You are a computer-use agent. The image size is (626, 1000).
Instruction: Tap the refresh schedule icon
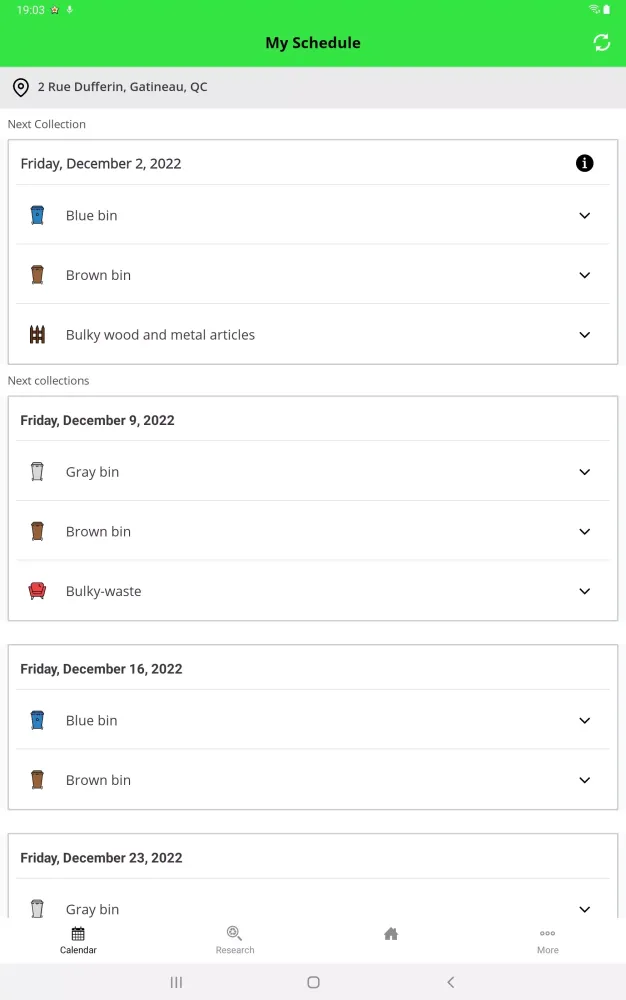tap(601, 42)
